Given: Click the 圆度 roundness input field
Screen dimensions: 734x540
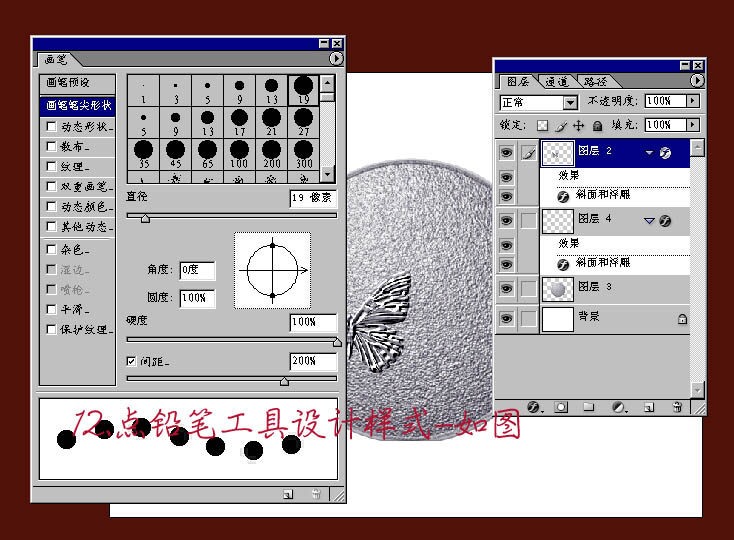Looking at the screenshot, I should (197, 298).
